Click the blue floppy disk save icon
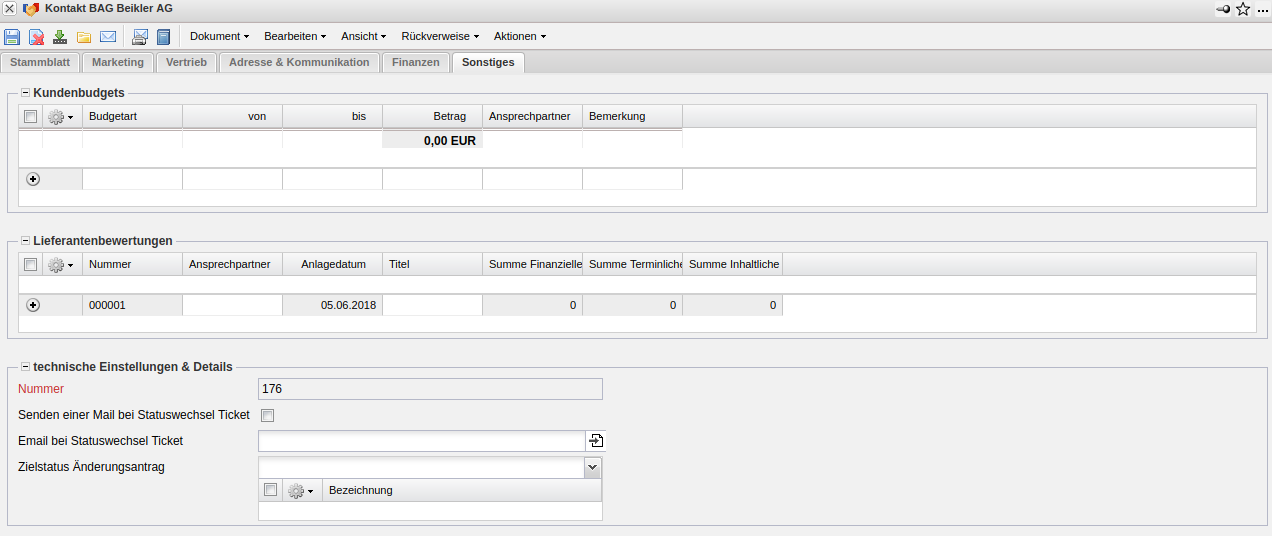This screenshot has width=1272, height=536. [x=12, y=37]
